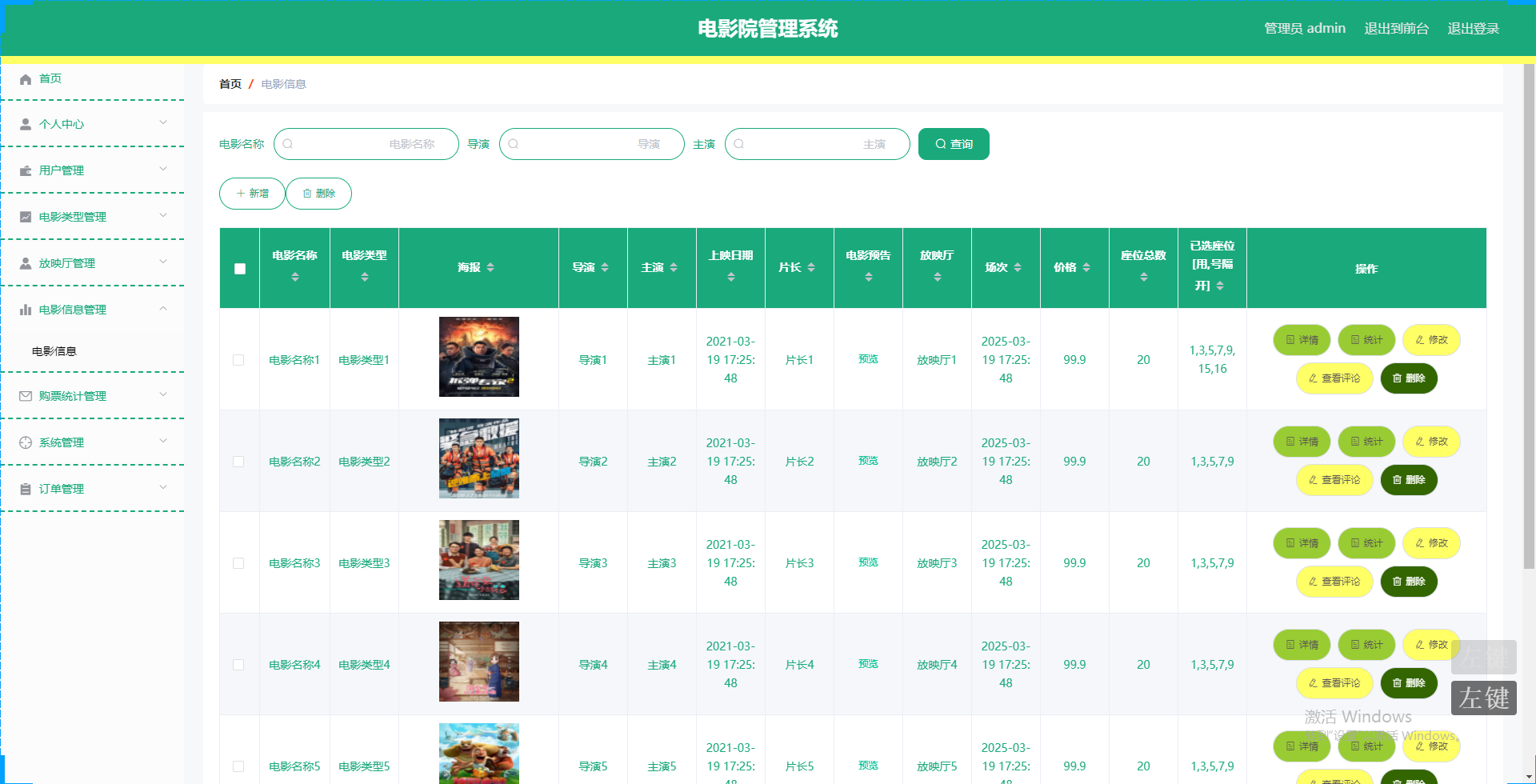Open 退出到前台 in the top navigation

[x=1396, y=28]
